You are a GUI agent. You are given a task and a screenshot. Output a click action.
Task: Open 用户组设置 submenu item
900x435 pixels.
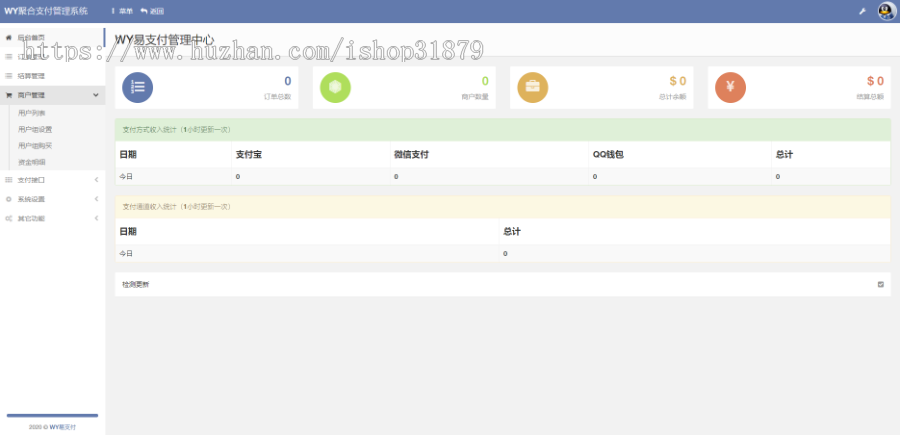click(x=35, y=129)
